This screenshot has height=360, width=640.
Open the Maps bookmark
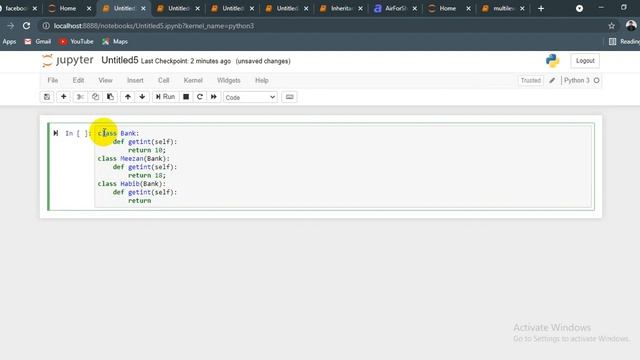(x=115, y=42)
